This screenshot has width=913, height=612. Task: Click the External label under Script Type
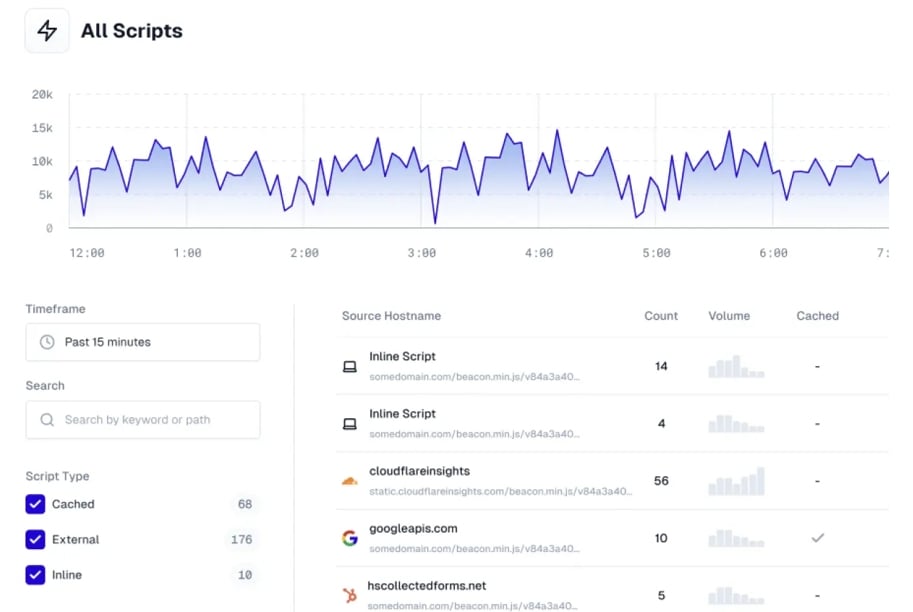pyautogui.click(x=75, y=539)
